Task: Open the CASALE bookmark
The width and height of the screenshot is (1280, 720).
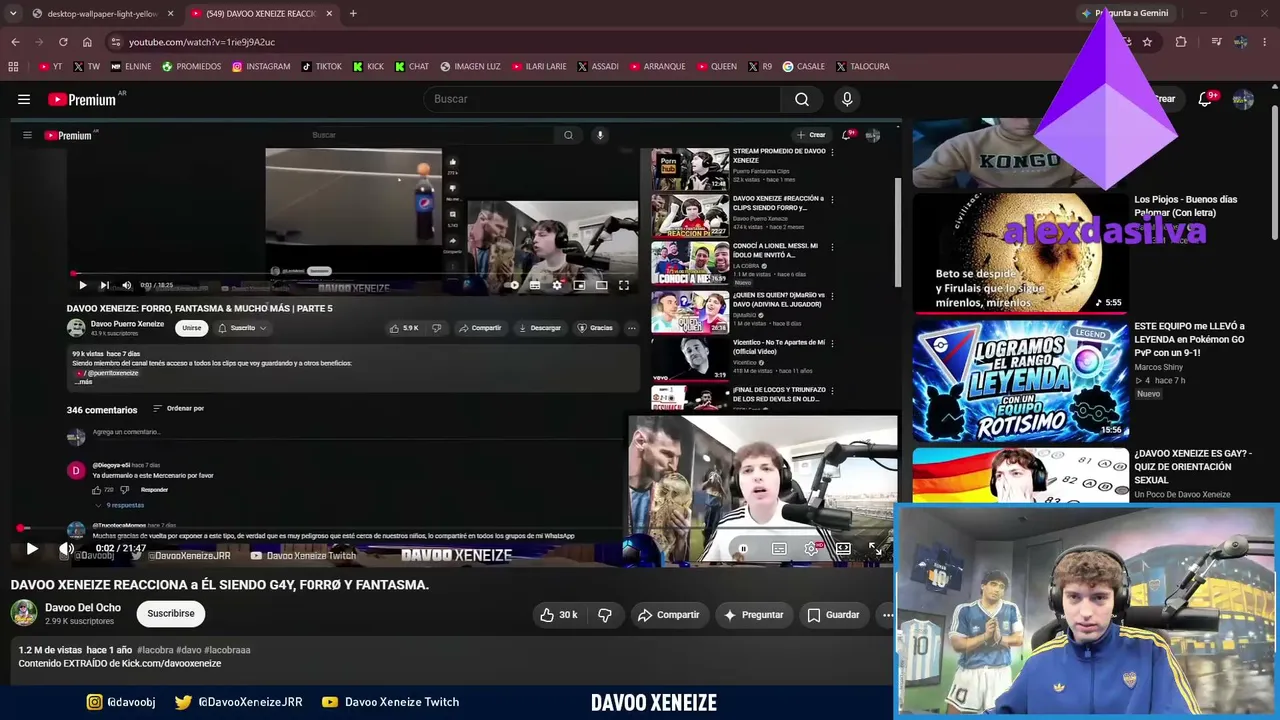Action: click(x=804, y=67)
